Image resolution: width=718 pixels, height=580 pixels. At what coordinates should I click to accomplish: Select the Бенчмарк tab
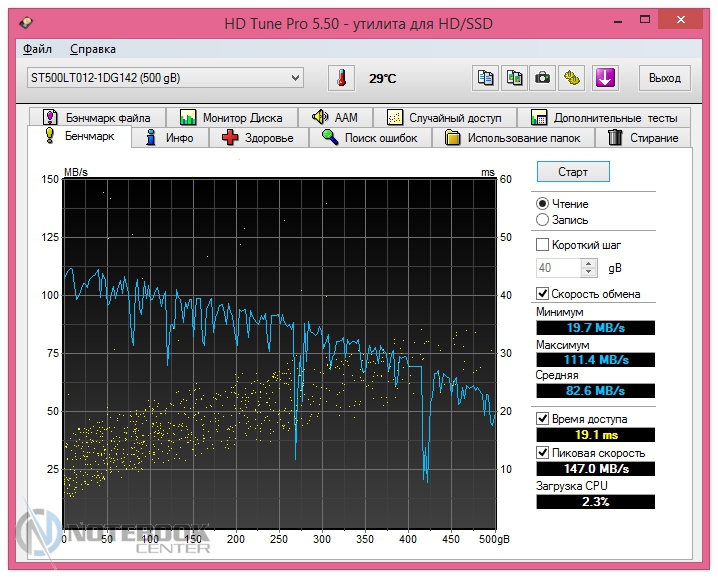[80, 136]
